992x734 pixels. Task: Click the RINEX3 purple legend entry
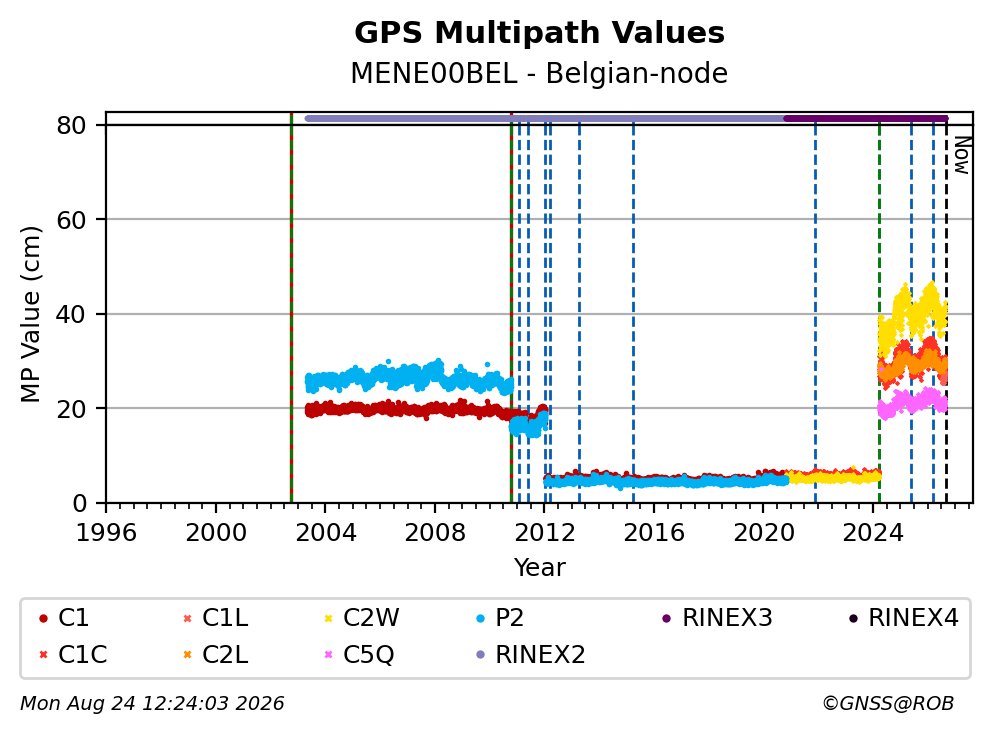(717, 618)
